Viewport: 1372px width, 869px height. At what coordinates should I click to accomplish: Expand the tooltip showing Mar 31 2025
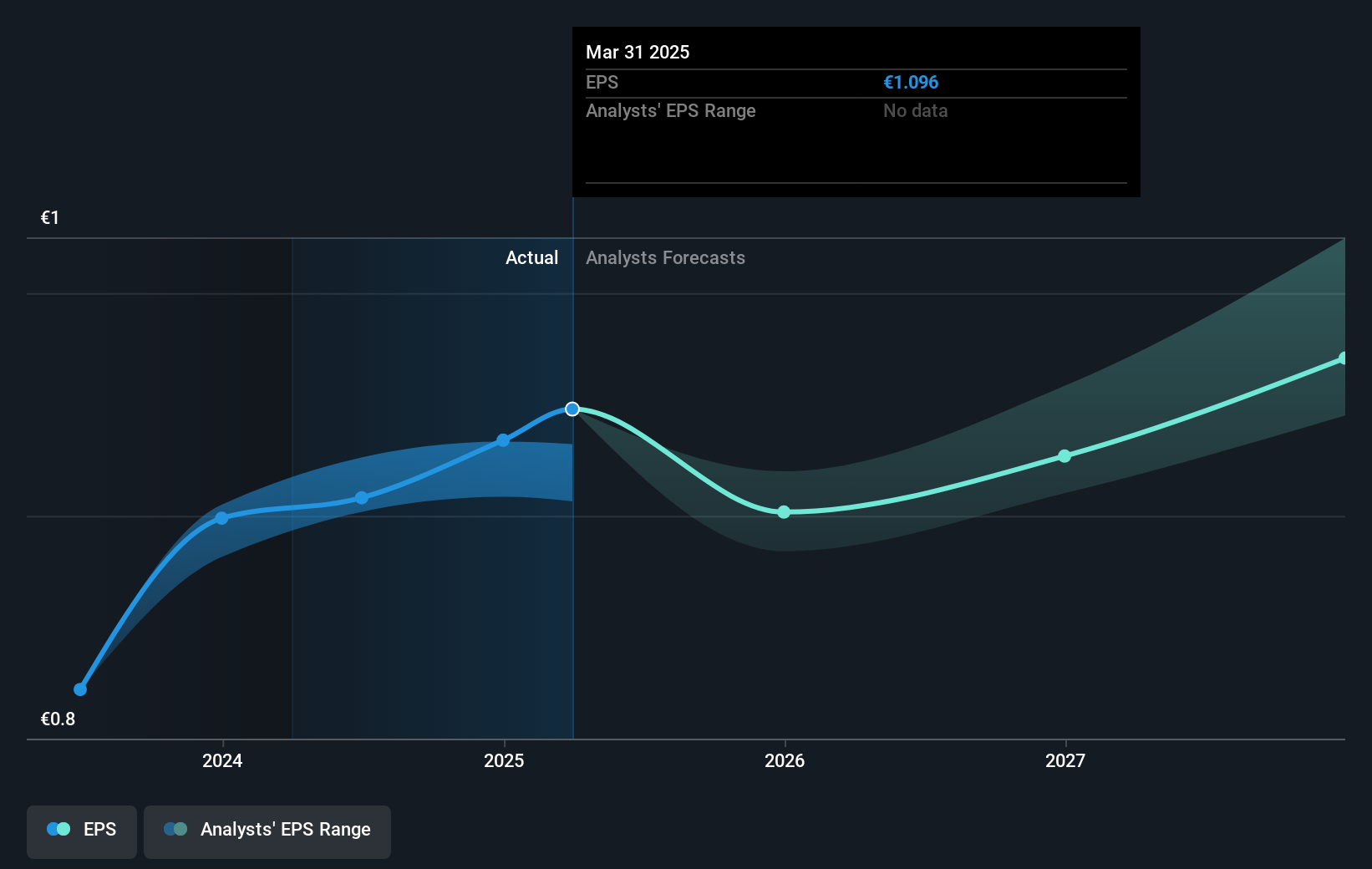point(856,112)
